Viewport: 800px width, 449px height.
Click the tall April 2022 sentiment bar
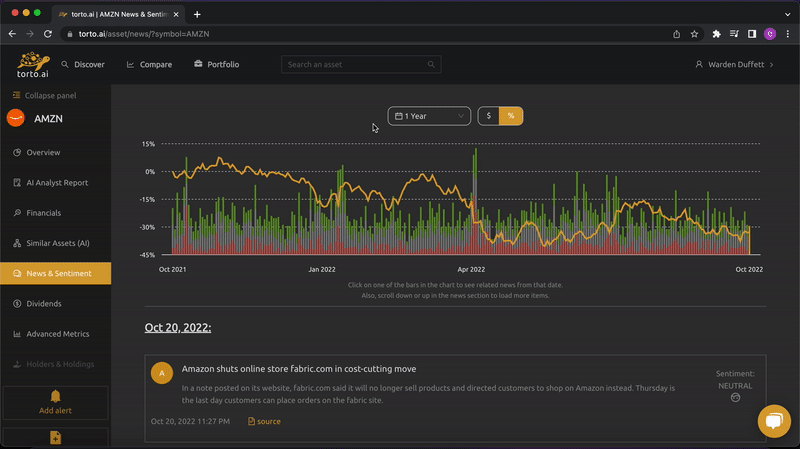(476, 202)
